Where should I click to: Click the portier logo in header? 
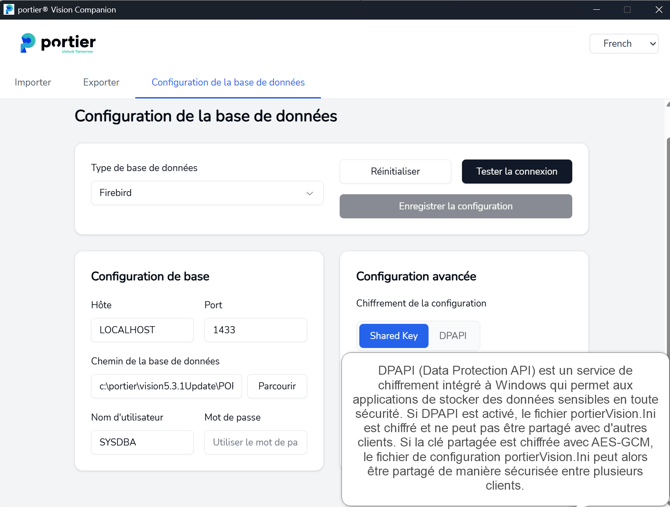(x=58, y=43)
